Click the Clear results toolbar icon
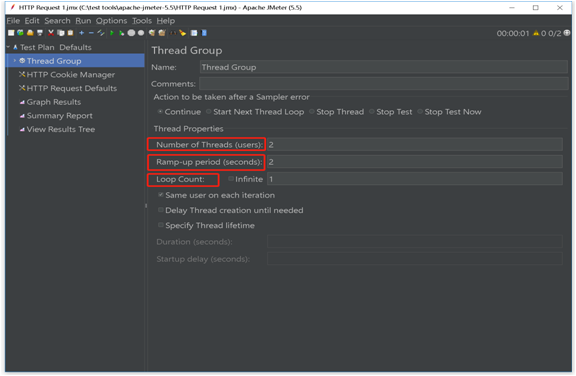Viewport: 576px width, 376px height. 152,33
